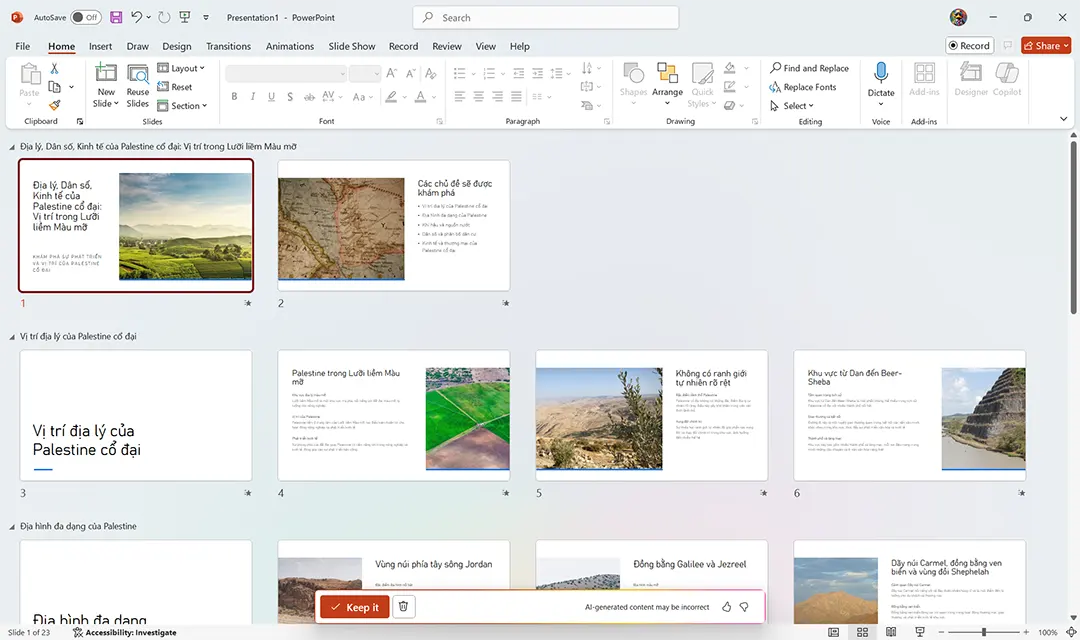Toggle Bold formatting
The width and height of the screenshot is (1080, 640).
pyautogui.click(x=233, y=96)
